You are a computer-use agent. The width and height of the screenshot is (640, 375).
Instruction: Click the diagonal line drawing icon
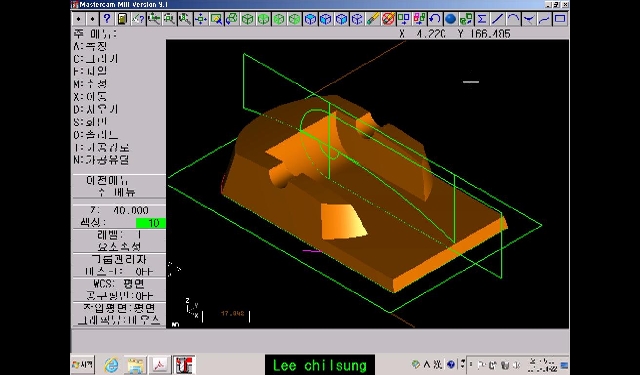pos(498,19)
